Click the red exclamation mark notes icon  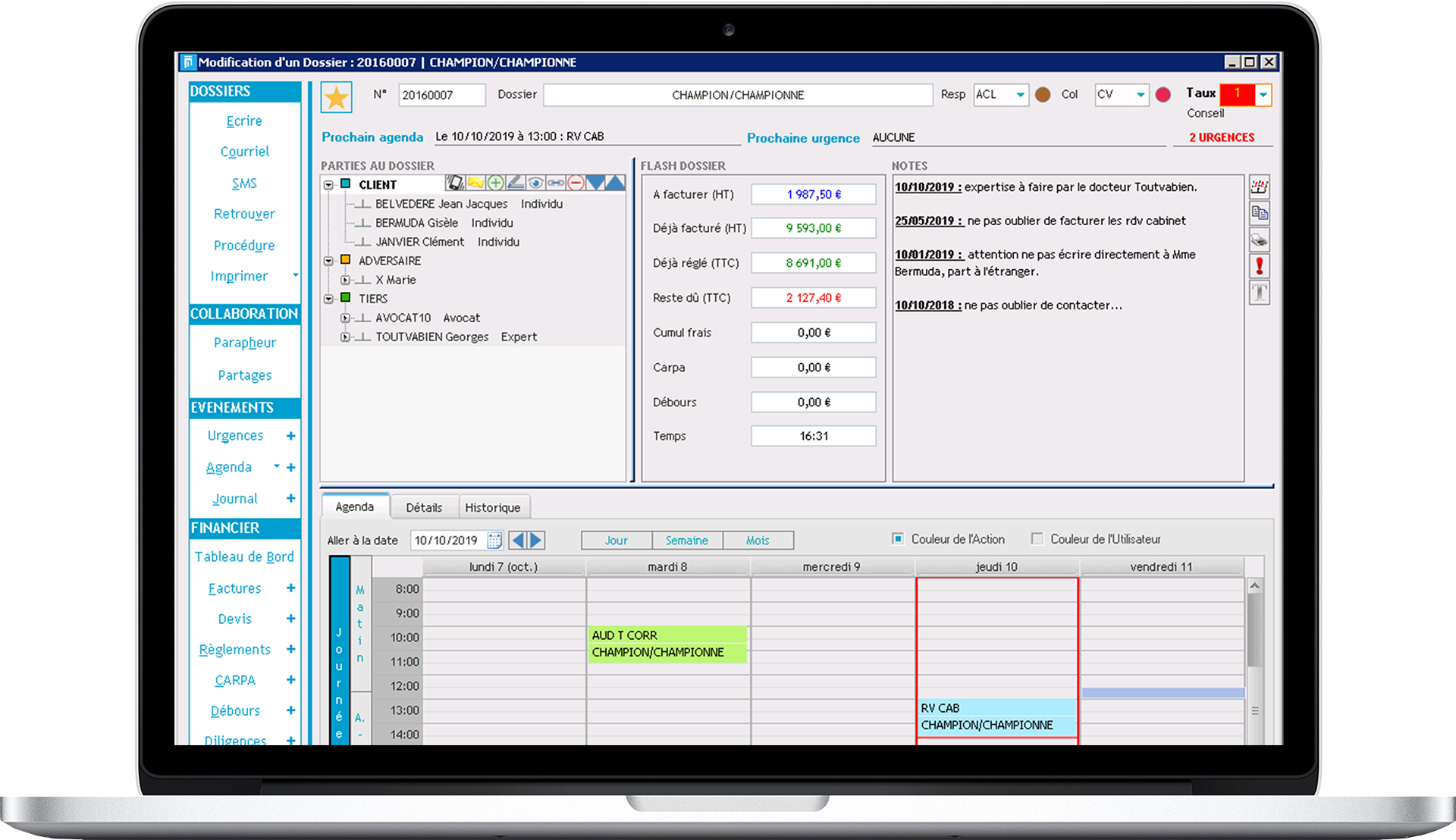(x=1260, y=266)
